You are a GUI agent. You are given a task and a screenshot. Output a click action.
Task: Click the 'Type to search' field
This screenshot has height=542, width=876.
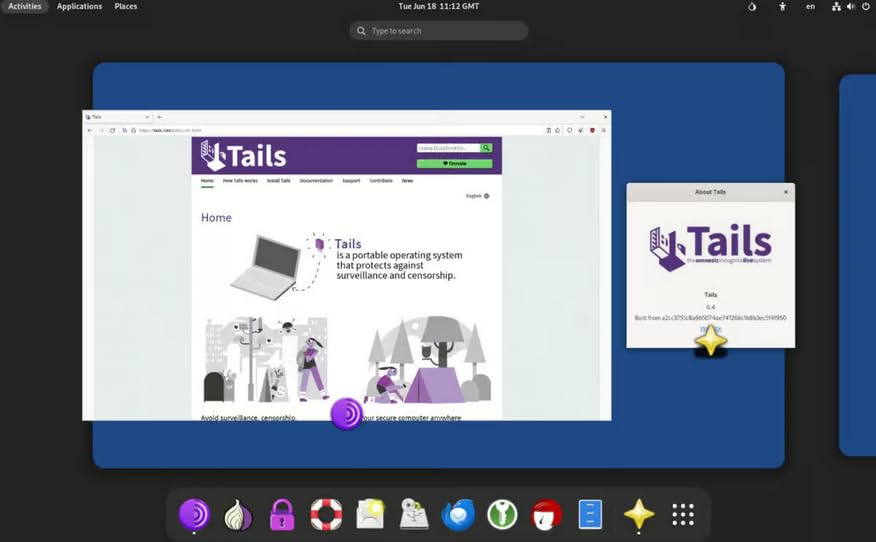(x=439, y=31)
